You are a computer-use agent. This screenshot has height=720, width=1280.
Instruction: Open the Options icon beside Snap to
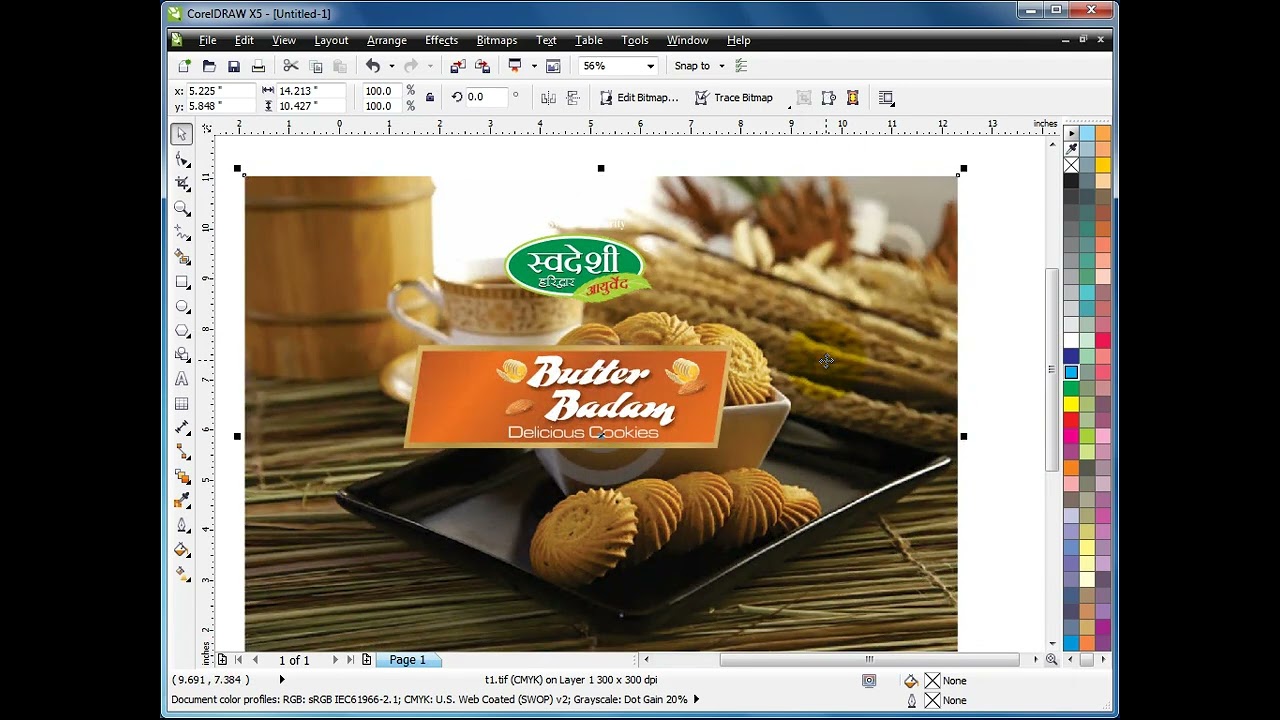click(x=741, y=66)
